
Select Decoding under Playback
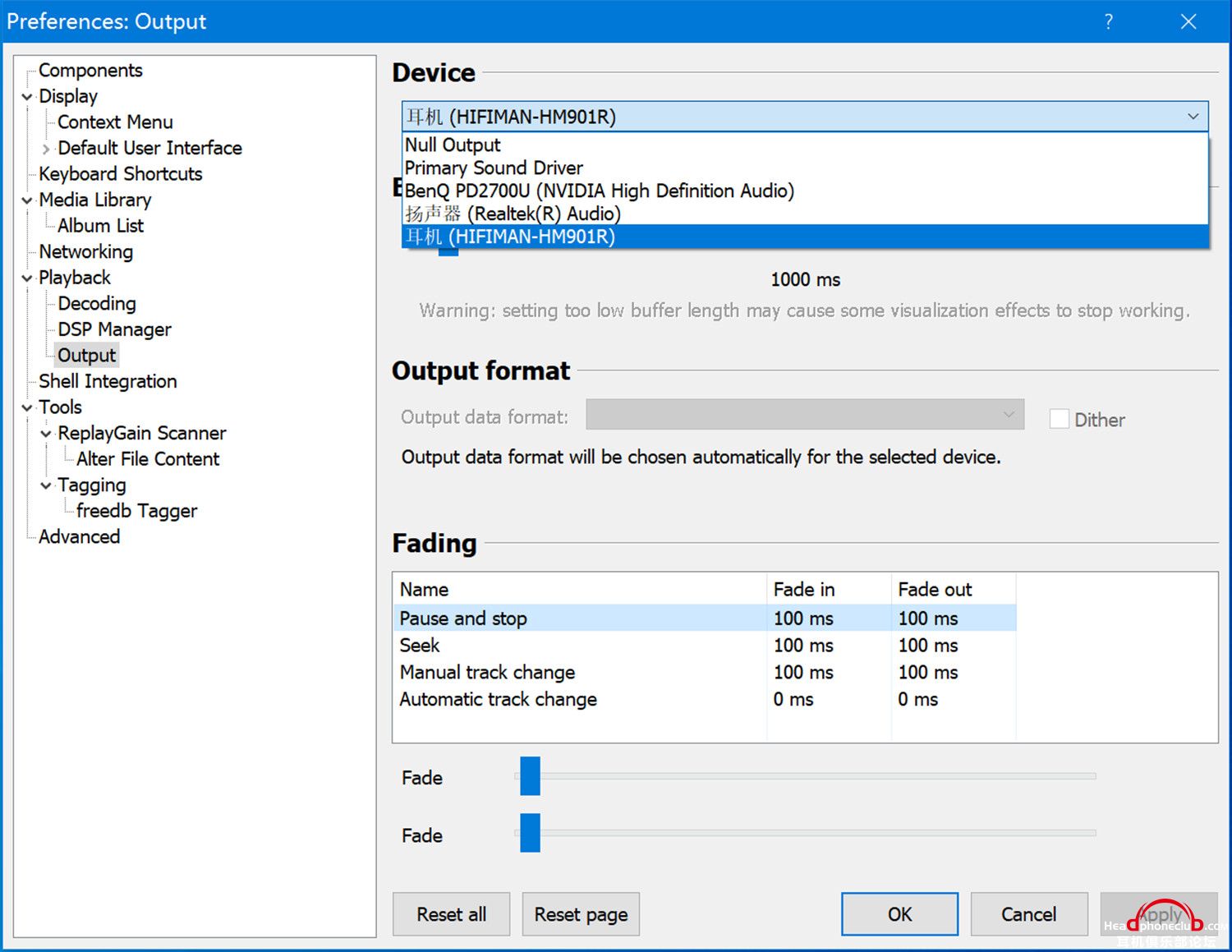(x=97, y=304)
